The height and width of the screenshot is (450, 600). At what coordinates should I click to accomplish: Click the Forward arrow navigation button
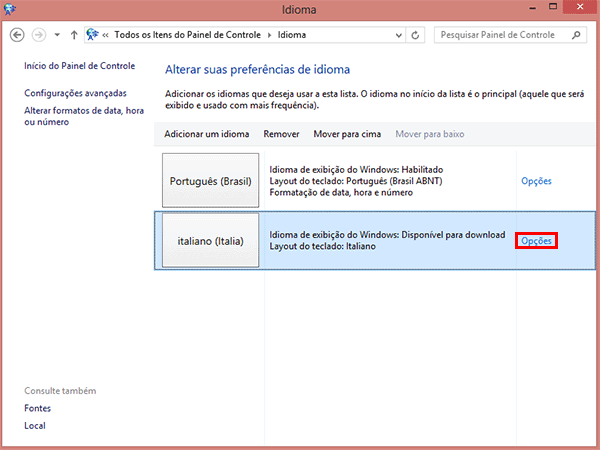39,35
